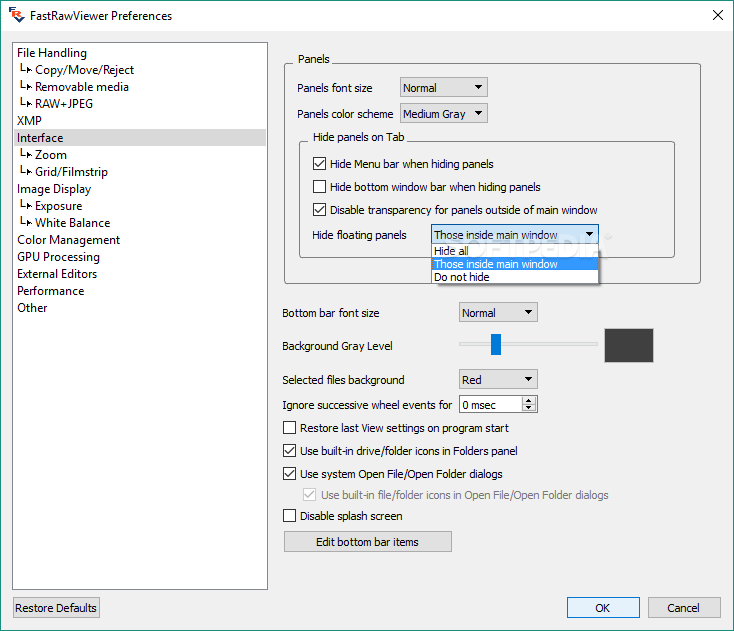Close the Preferences dialog
The image size is (734, 631).
coord(717,15)
